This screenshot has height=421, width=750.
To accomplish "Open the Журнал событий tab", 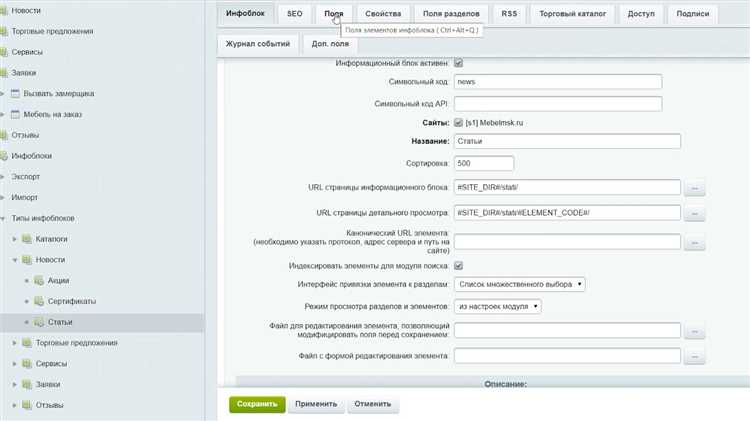I will (258, 44).
